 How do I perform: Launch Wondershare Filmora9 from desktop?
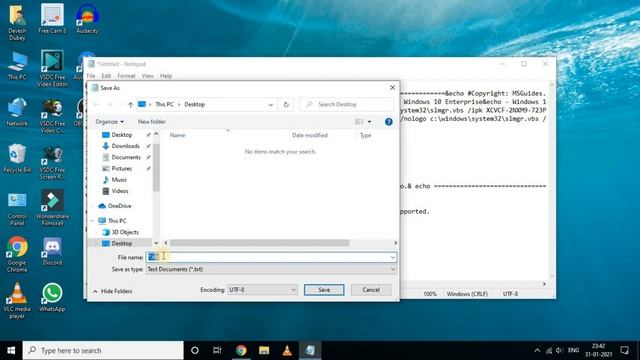click(x=52, y=208)
